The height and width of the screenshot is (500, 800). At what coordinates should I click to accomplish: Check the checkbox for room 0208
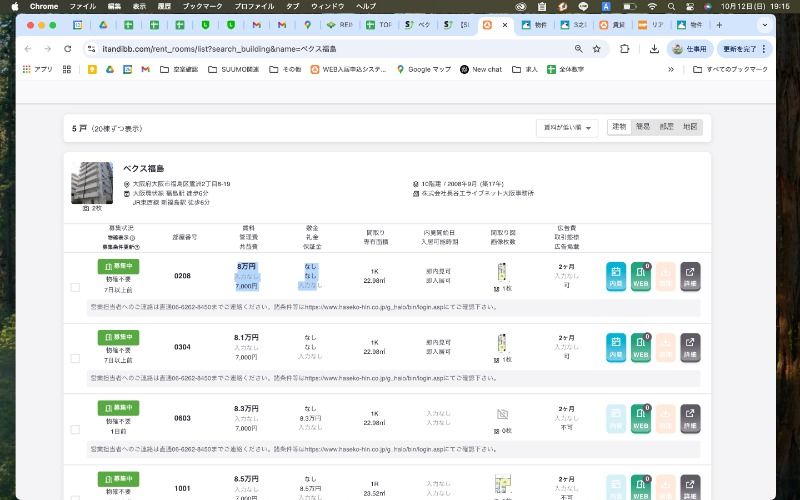point(75,287)
